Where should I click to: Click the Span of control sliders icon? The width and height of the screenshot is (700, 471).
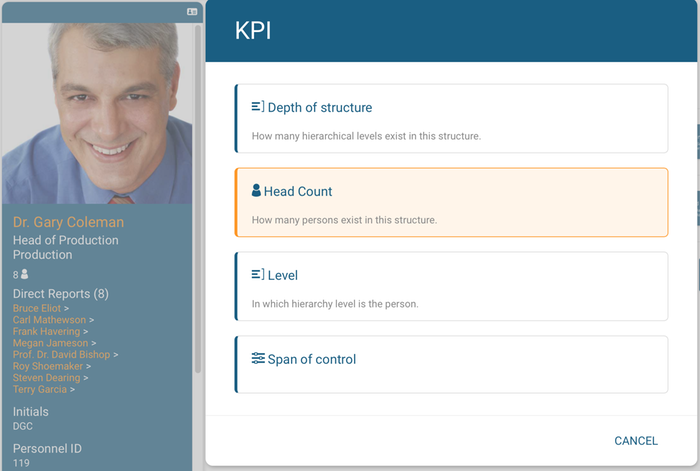[x=258, y=358]
